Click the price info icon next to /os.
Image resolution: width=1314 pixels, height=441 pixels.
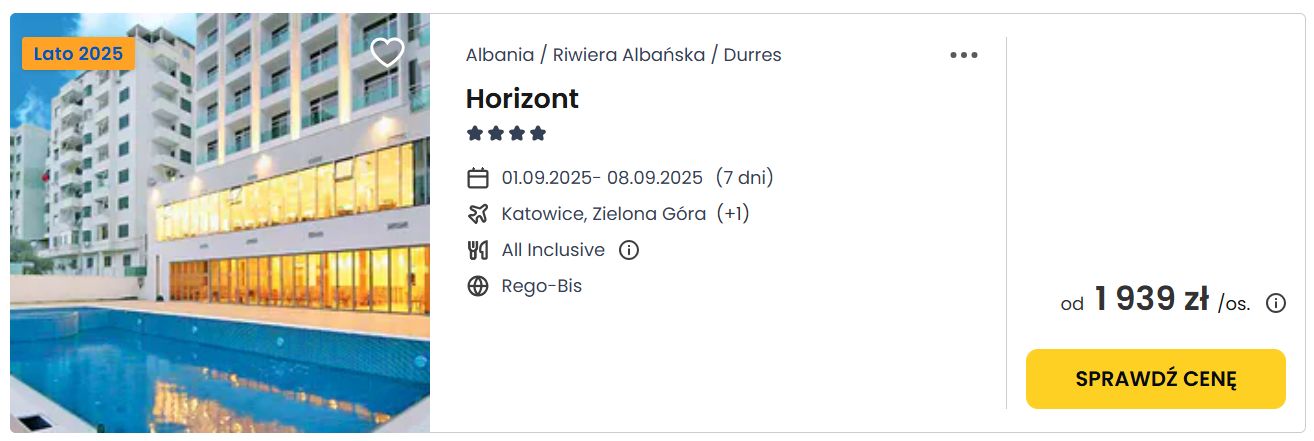coord(1276,303)
